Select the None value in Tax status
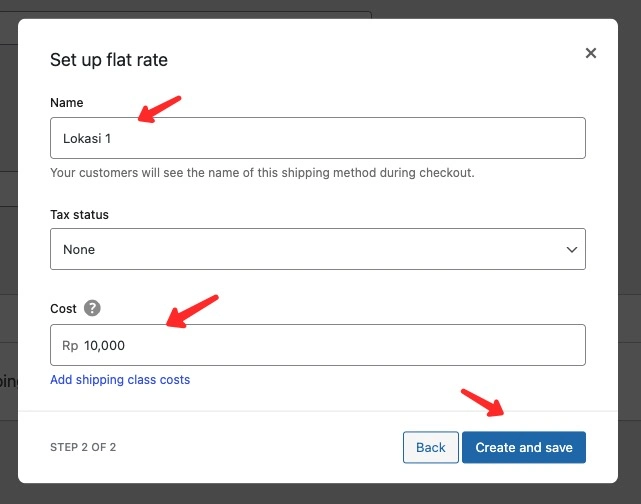Viewport: 641px width, 504px height. [79, 250]
